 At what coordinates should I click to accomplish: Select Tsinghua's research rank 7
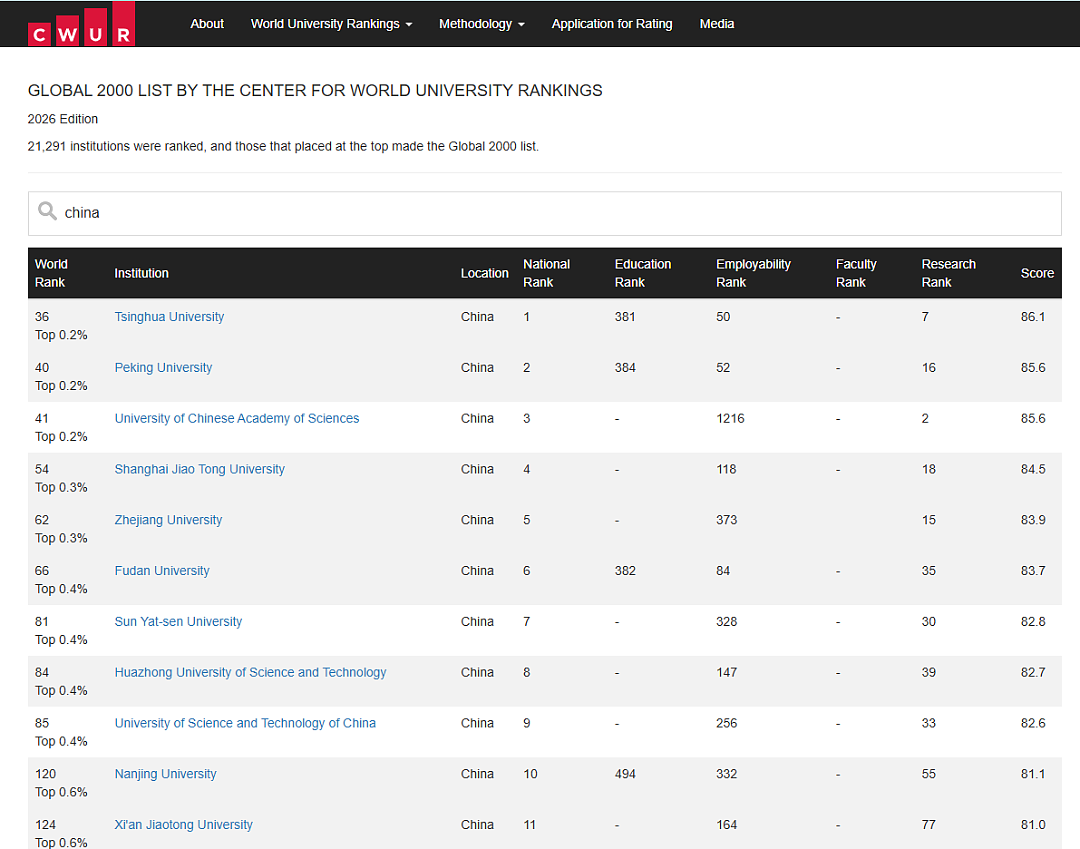coord(925,317)
